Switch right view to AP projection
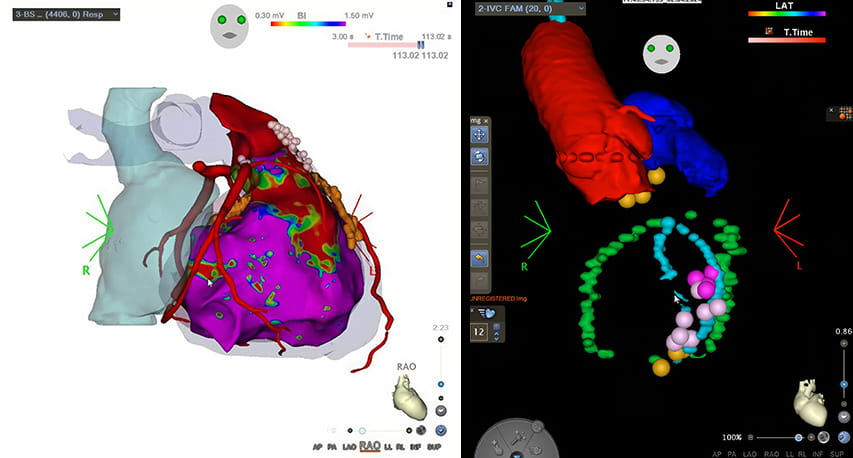The height and width of the screenshot is (458, 853). 717,454
